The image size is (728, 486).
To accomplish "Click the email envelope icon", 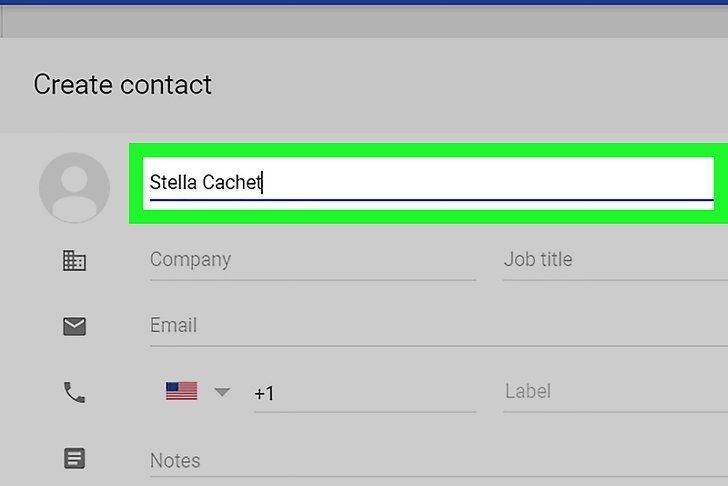I will (74, 326).
